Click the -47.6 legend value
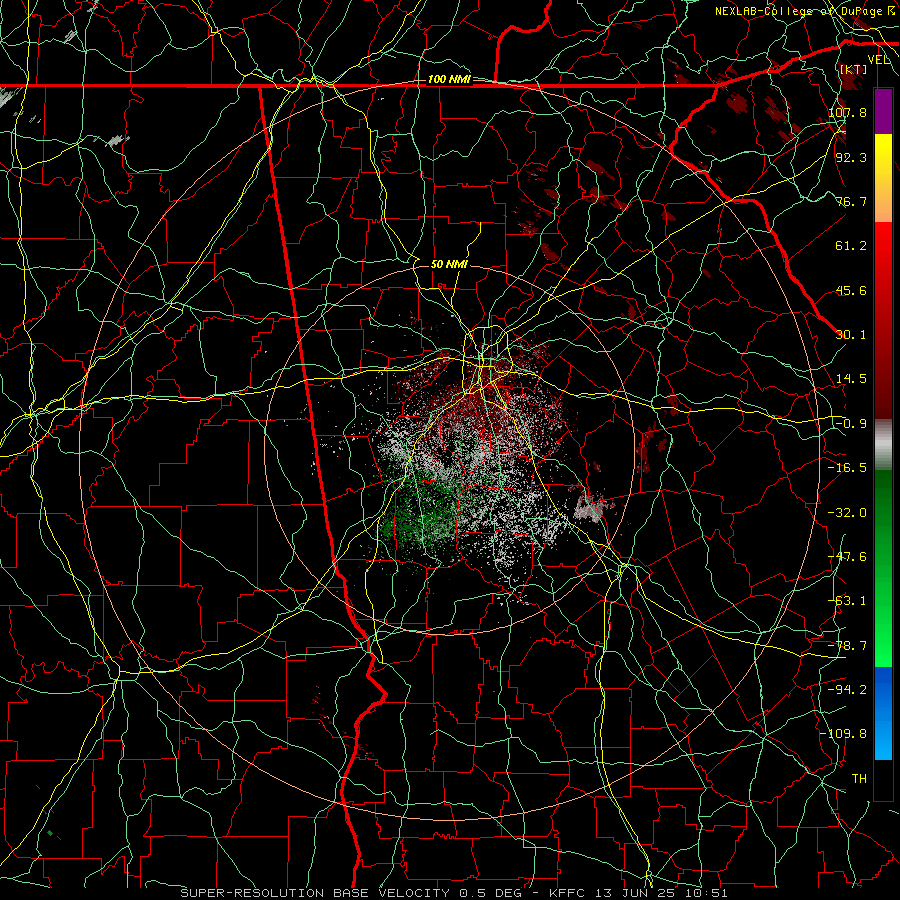Viewport: 900px width, 900px height. (847, 557)
